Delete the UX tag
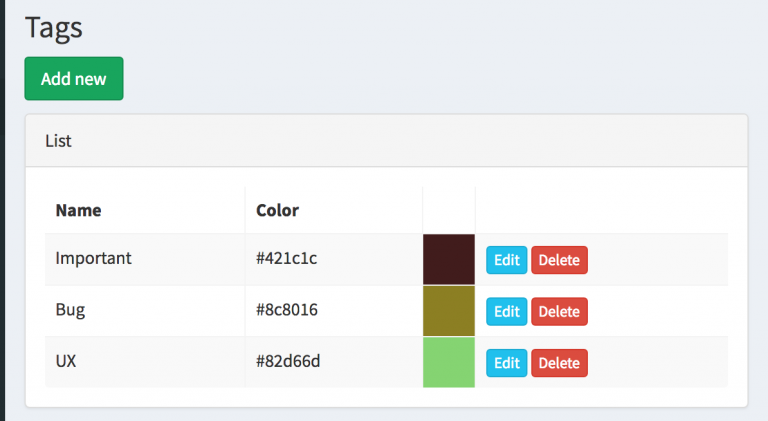This screenshot has height=421, width=768. pyautogui.click(x=559, y=363)
